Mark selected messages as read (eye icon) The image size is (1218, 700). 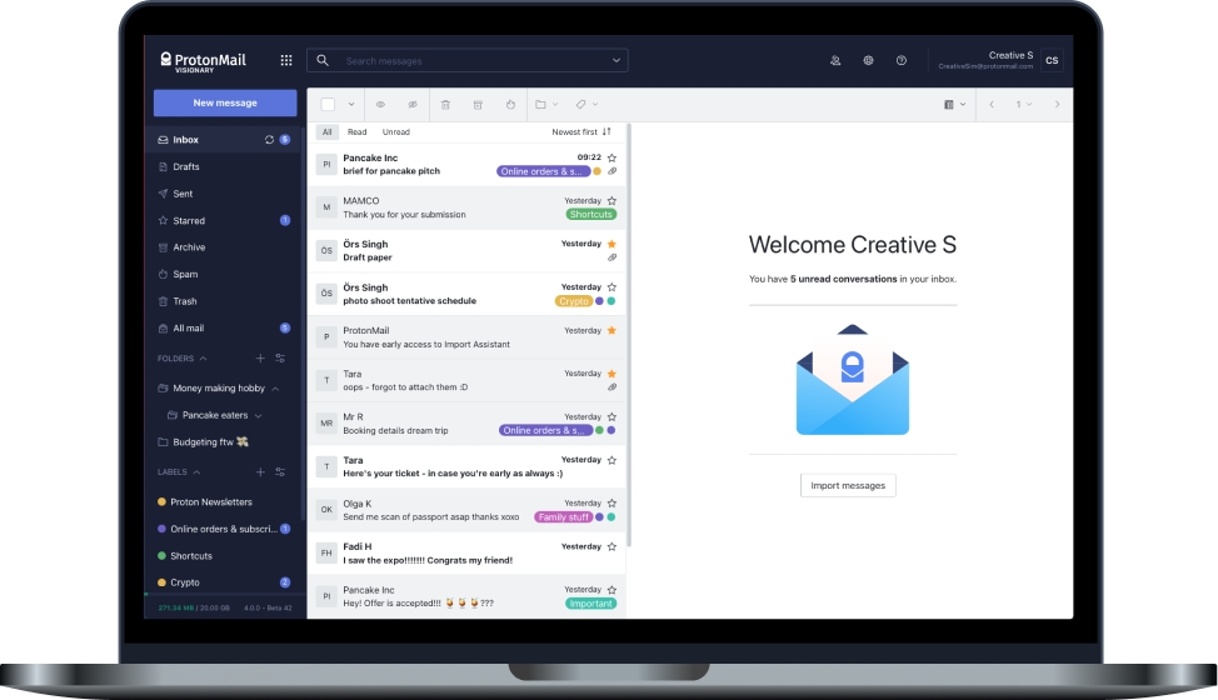click(380, 104)
